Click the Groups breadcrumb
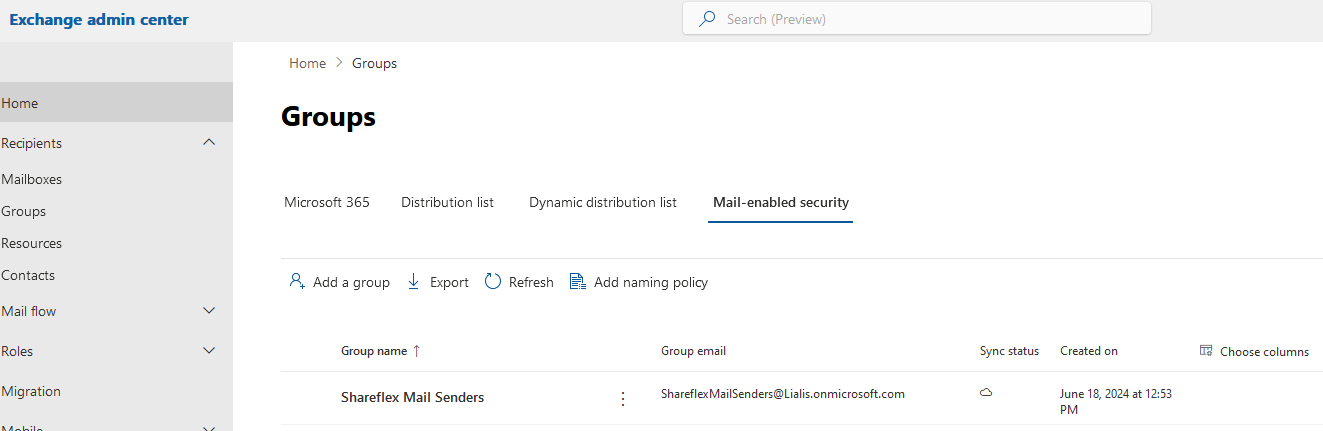1323x431 pixels. click(374, 63)
